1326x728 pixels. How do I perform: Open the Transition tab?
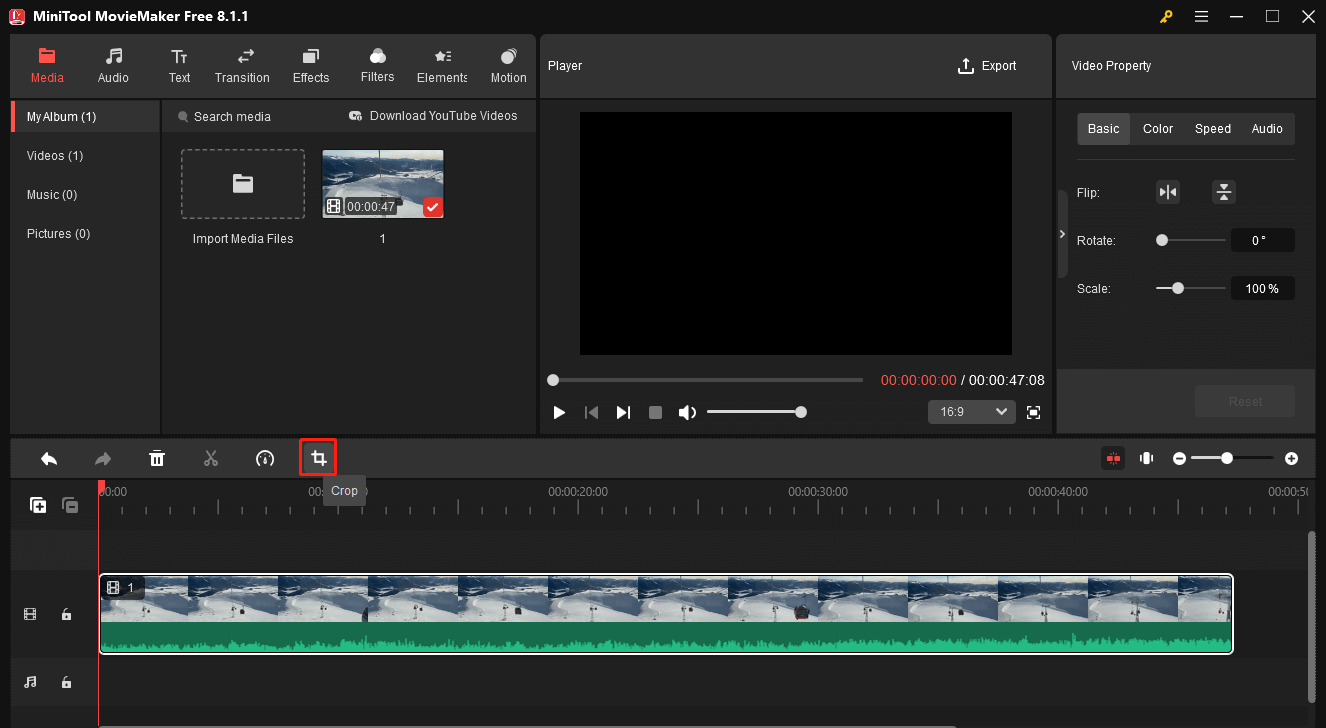pyautogui.click(x=242, y=65)
